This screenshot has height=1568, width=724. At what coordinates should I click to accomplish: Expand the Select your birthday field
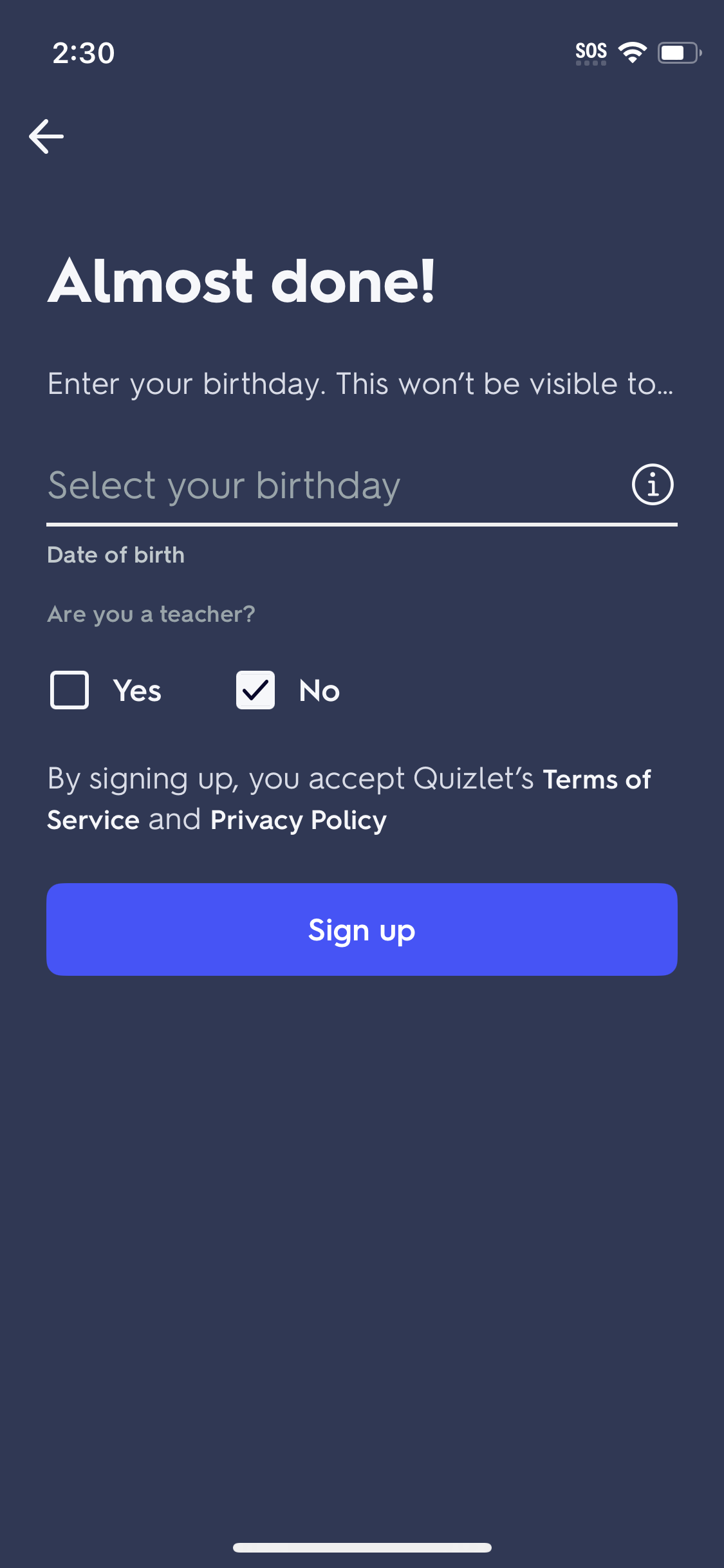tap(290, 486)
